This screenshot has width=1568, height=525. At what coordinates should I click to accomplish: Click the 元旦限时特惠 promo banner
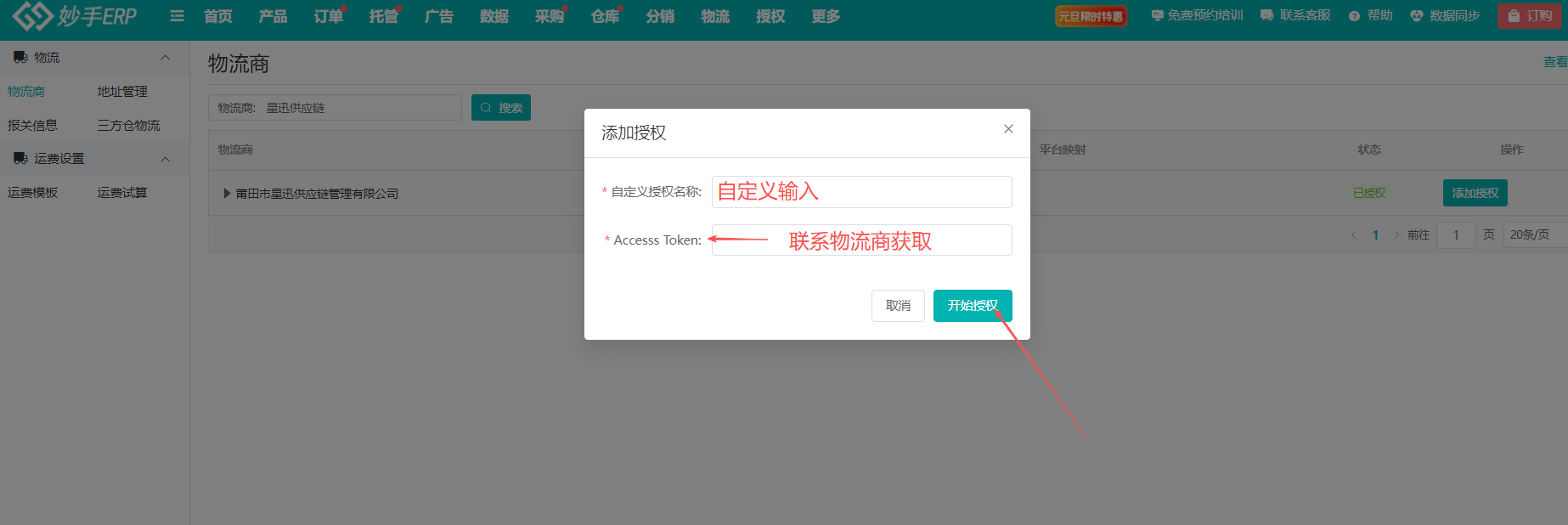point(1091,16)
